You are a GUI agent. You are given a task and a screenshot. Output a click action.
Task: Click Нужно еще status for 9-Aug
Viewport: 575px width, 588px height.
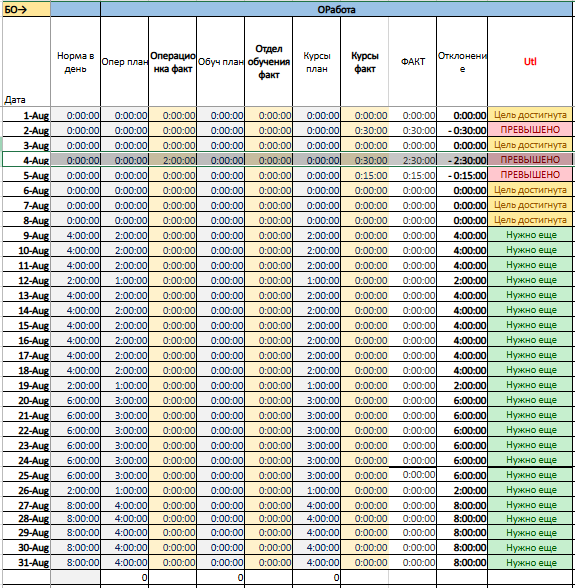point(530,235)
